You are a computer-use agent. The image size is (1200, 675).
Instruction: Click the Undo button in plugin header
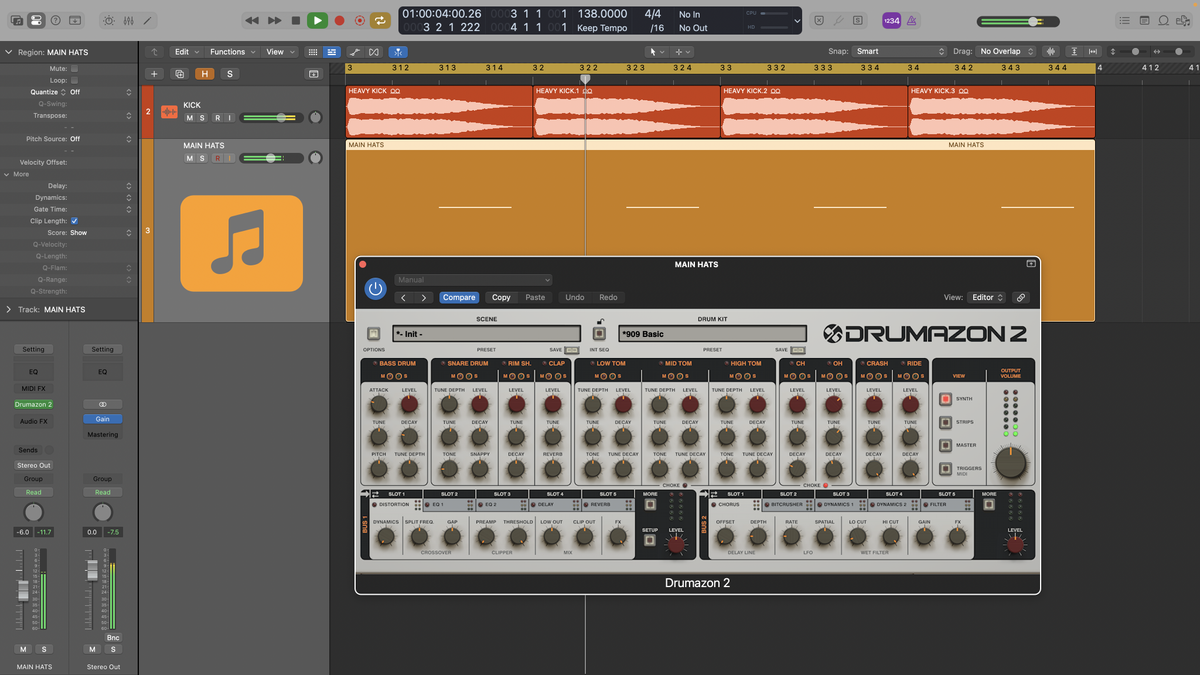point(575,297)
